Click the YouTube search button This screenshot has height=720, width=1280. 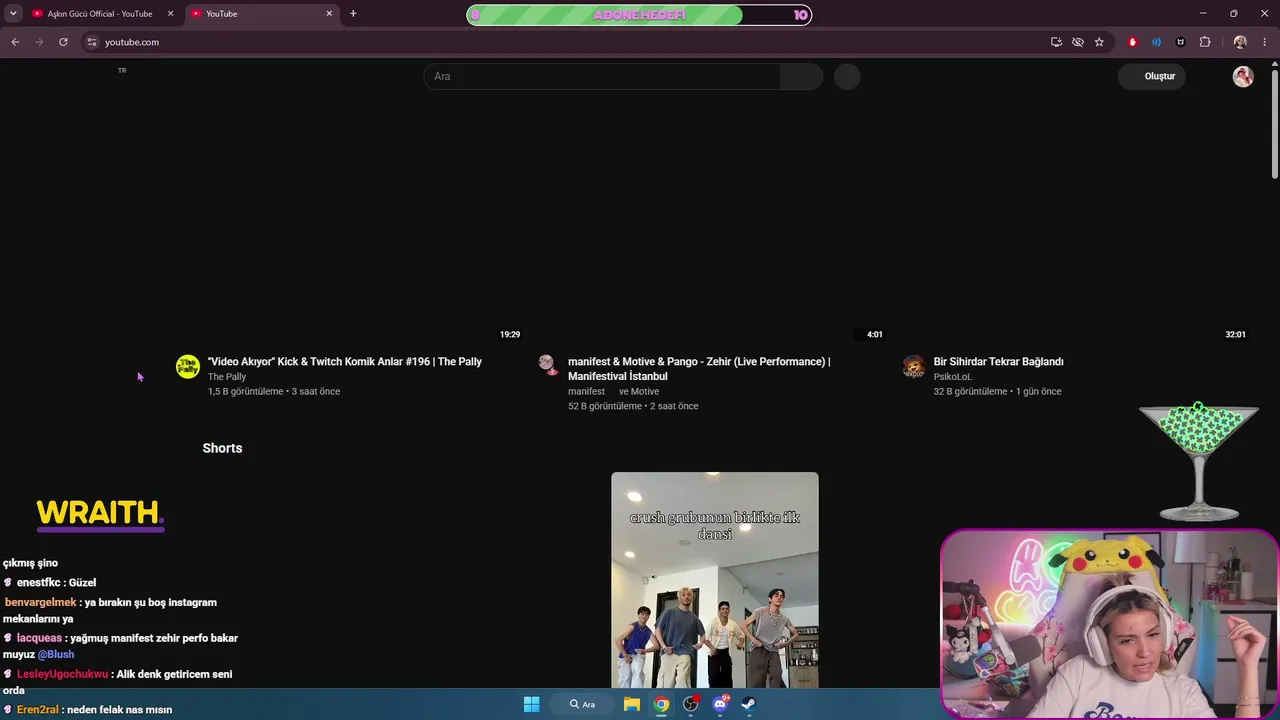tap(802, 76)
